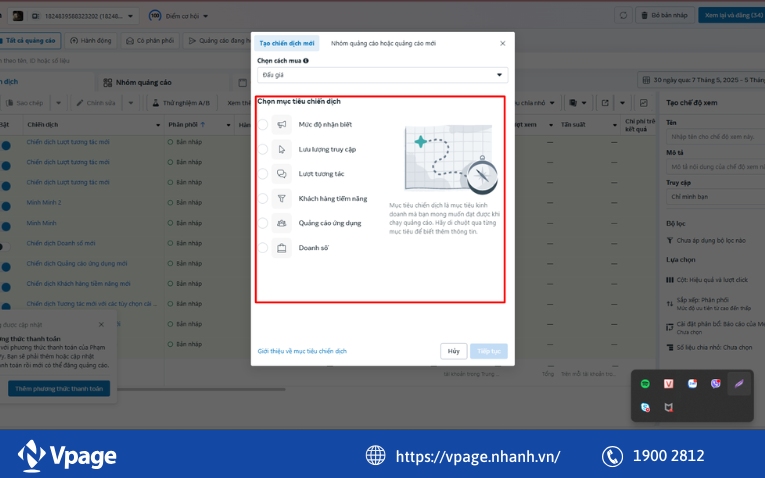Close the campaign creation dialog with X
Screen dimensions: 765x478
tap(503, 43)
